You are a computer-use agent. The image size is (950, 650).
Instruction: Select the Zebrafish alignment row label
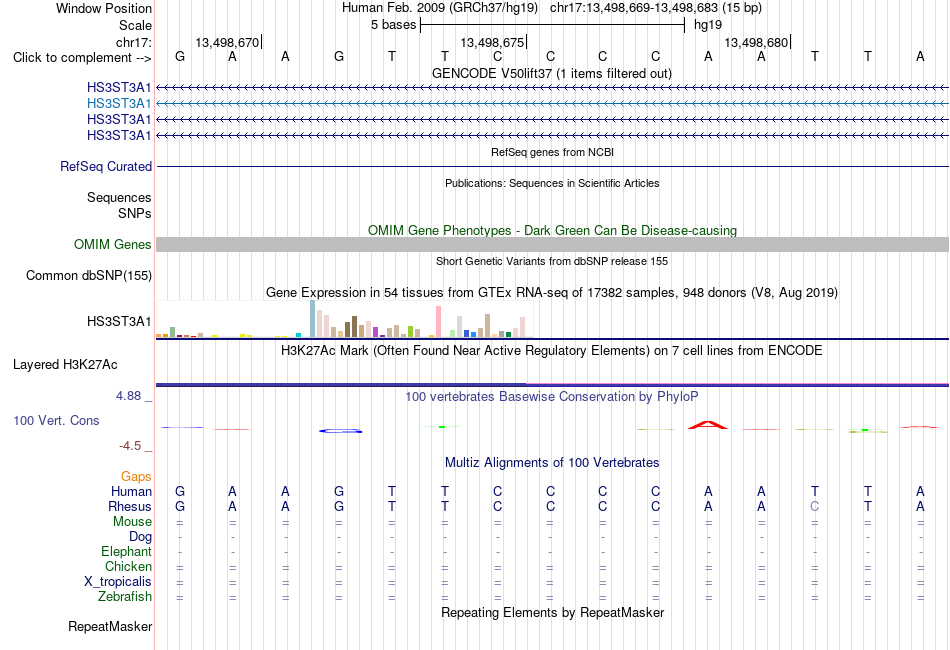[125, 597]
